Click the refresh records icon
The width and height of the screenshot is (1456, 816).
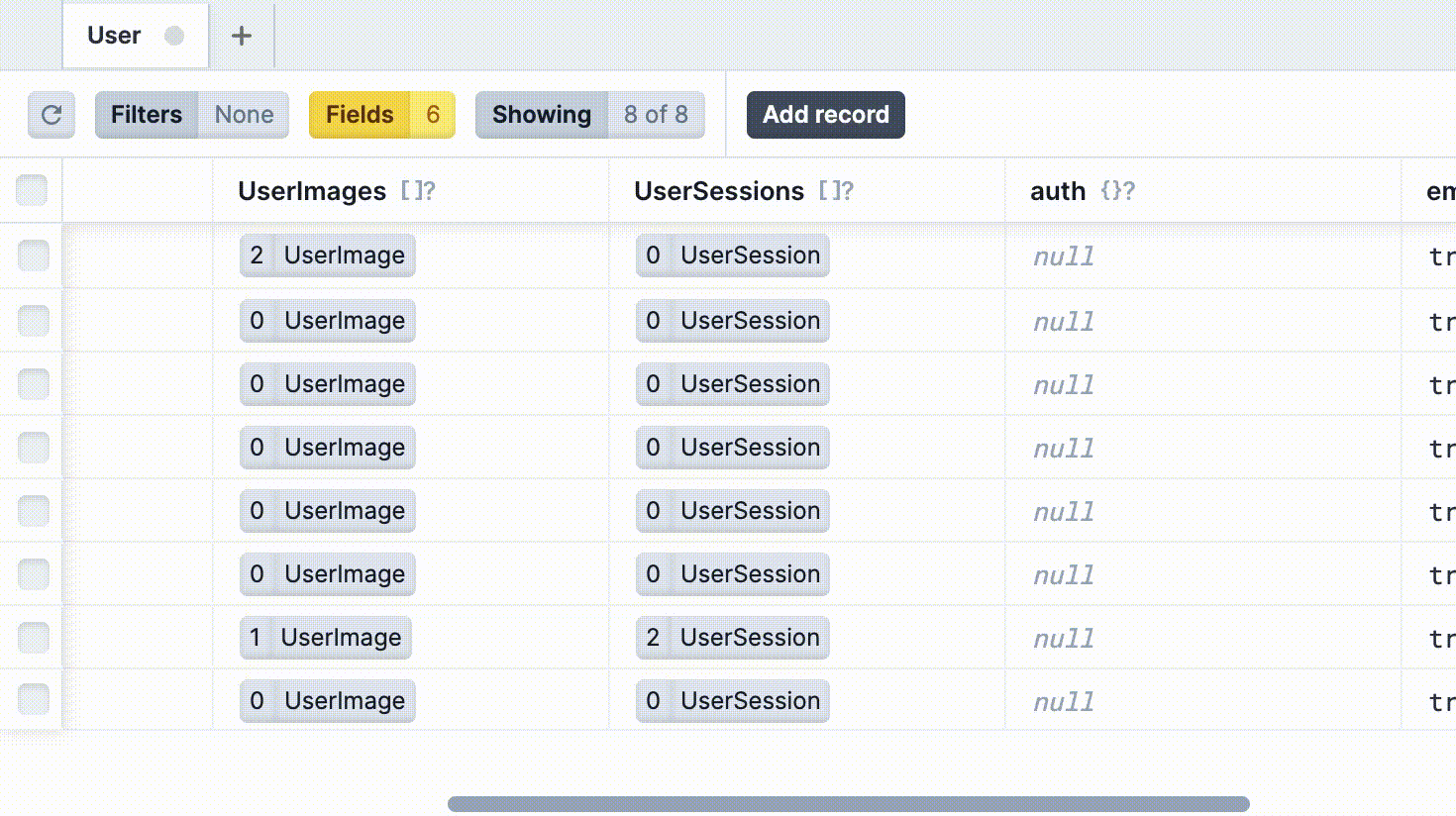52,115
